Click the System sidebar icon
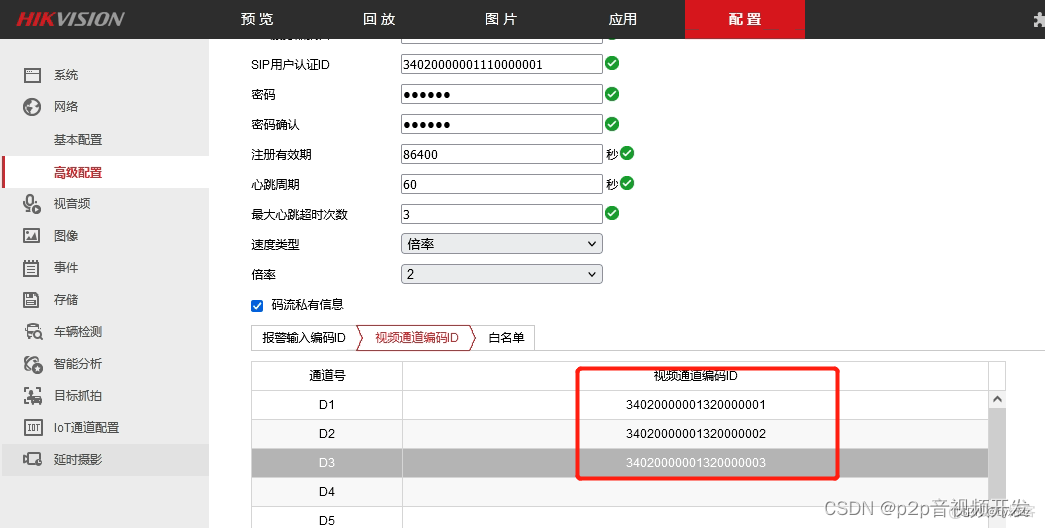1045x528 pixels. [x=32, y=75]
